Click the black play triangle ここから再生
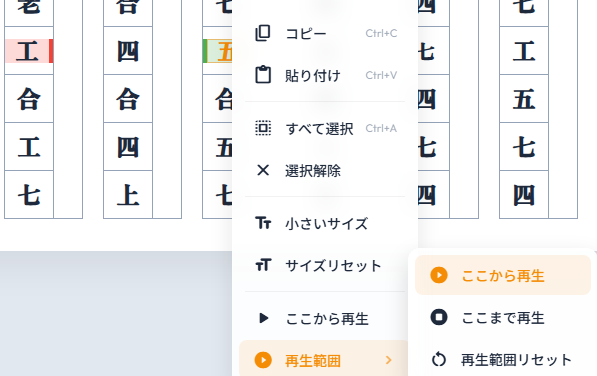The height and width of the screenshot is (376, 597). [x=263, y=318]
